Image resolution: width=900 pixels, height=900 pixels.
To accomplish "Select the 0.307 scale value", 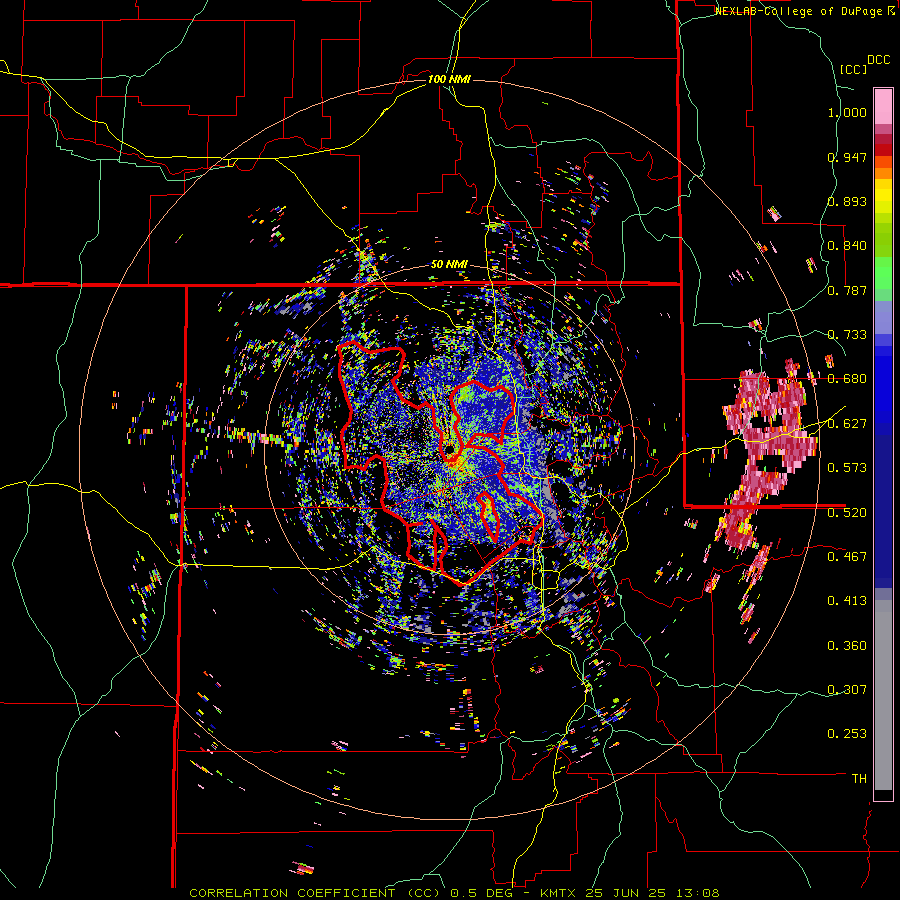I will click(x=847, y=689).
